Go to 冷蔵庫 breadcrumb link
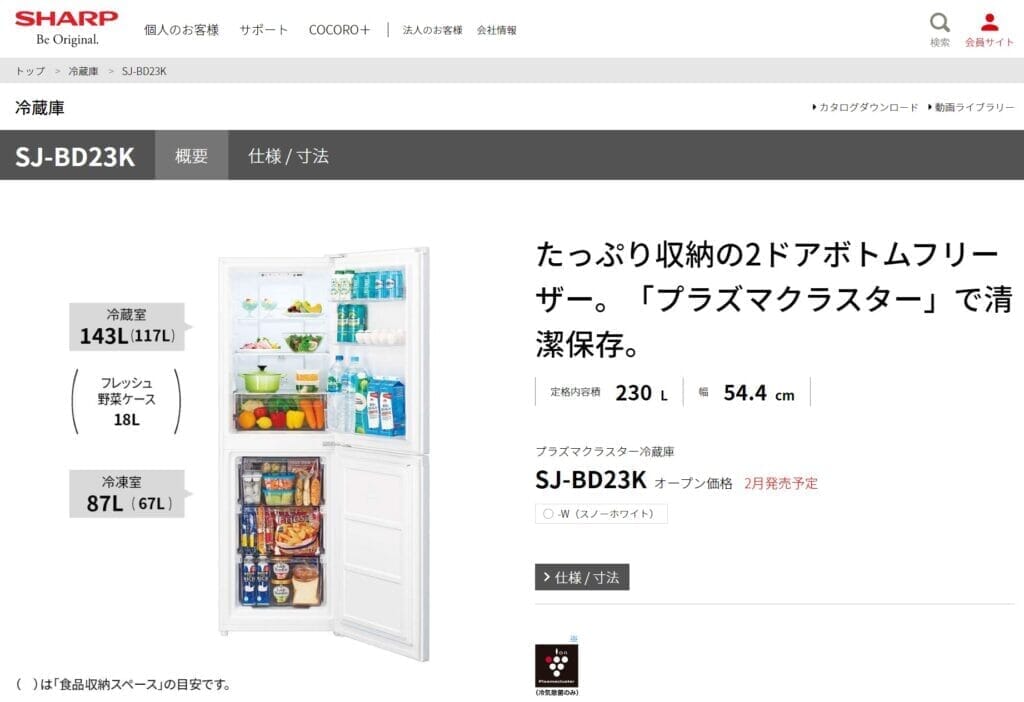 83,71
